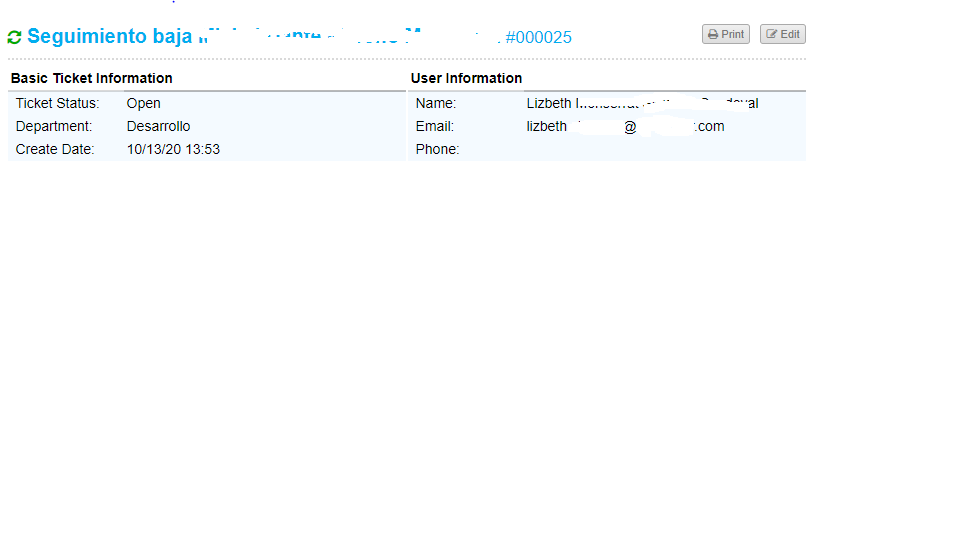Select the 'User Information' header

click(466, 78)
